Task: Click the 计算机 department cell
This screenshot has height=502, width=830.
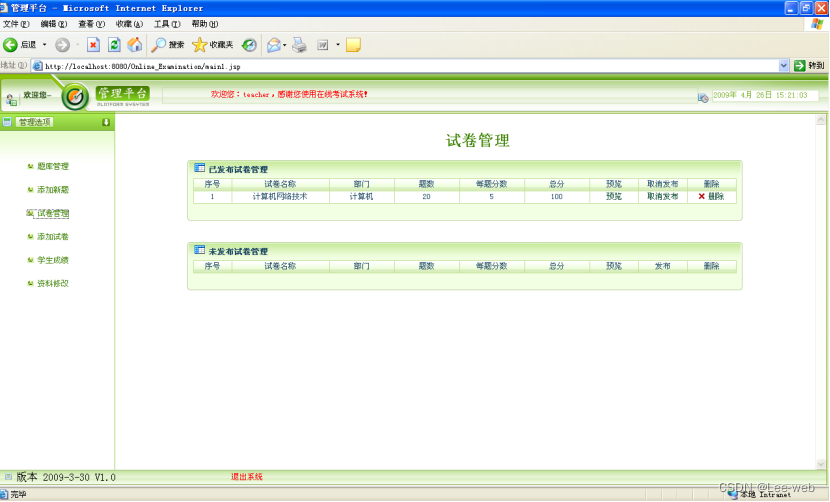Action: click(361, 196)
